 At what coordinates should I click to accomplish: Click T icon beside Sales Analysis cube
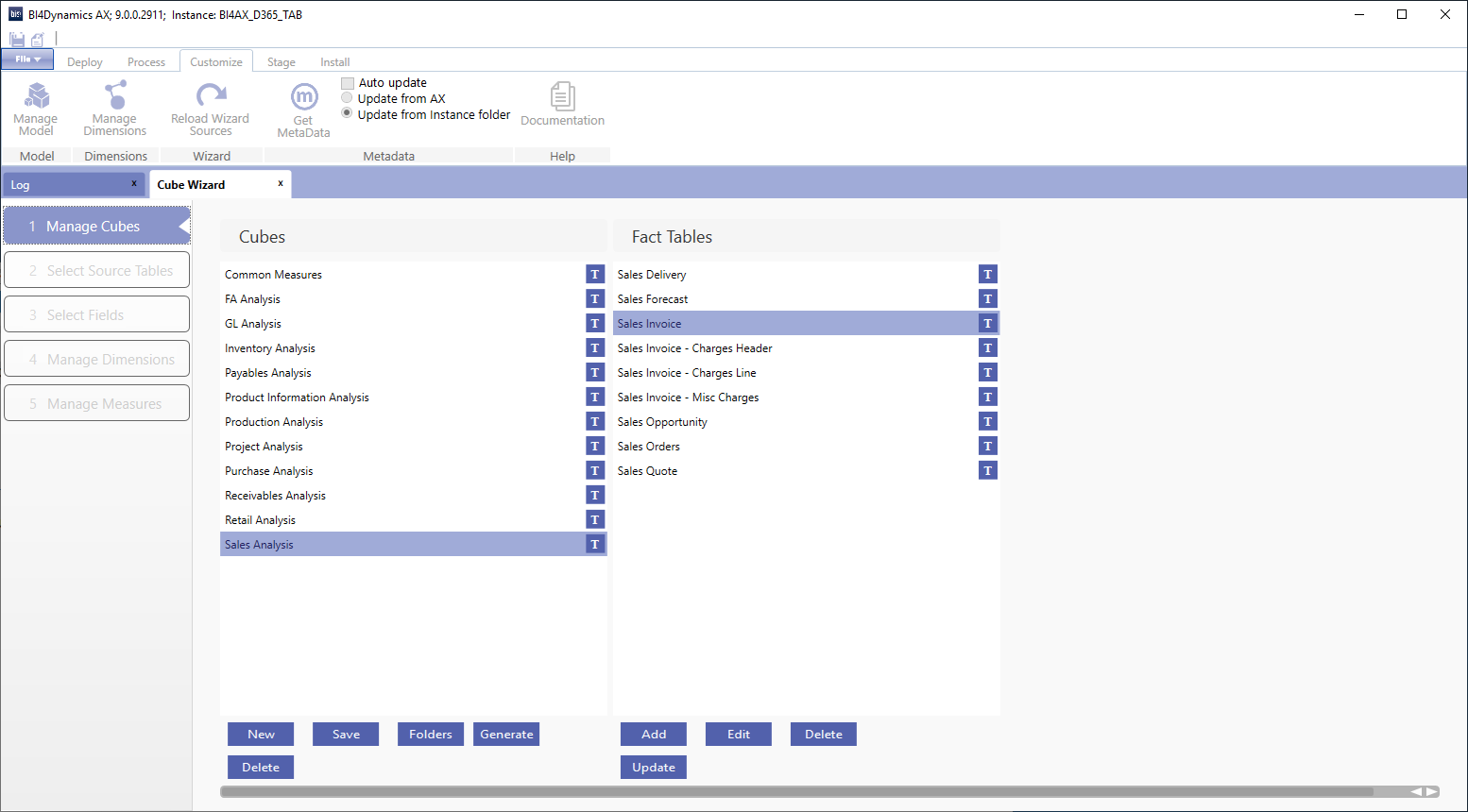[x=595, y=544]
